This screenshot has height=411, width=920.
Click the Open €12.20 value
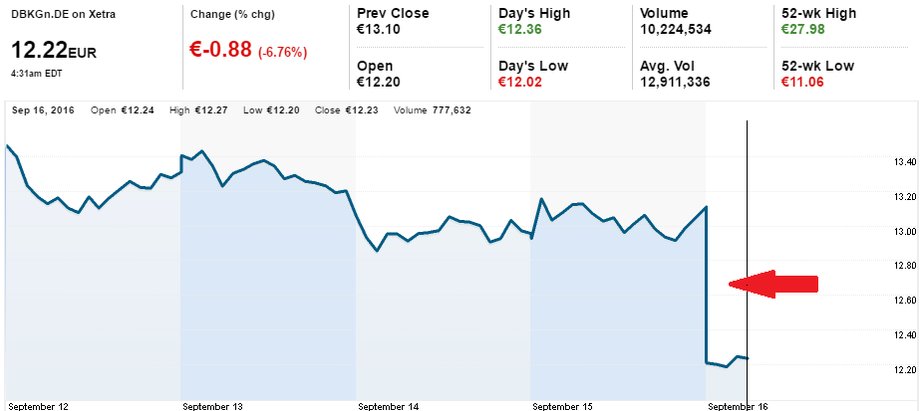378,82
